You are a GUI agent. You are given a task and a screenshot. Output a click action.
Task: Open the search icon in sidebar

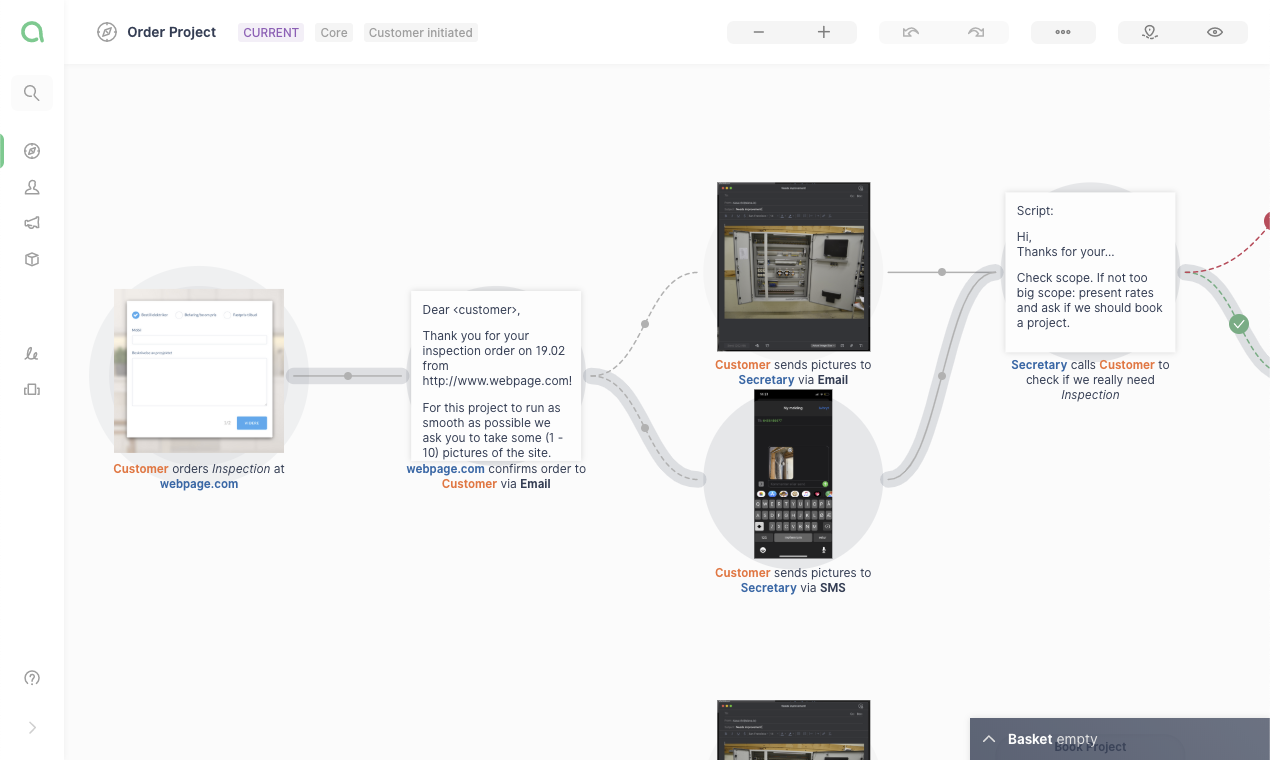coord(32,93)
